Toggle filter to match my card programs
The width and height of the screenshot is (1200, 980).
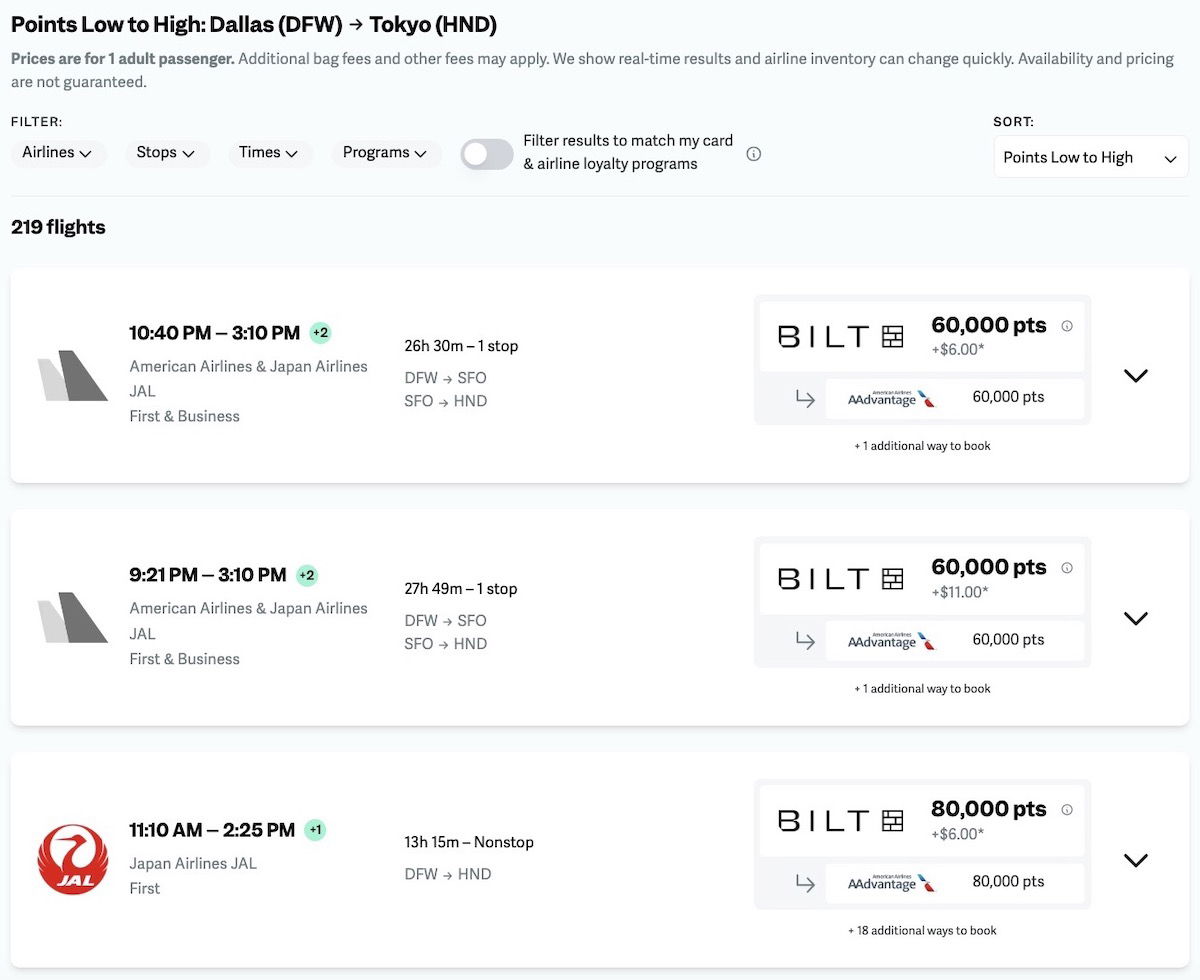(487, 154)
